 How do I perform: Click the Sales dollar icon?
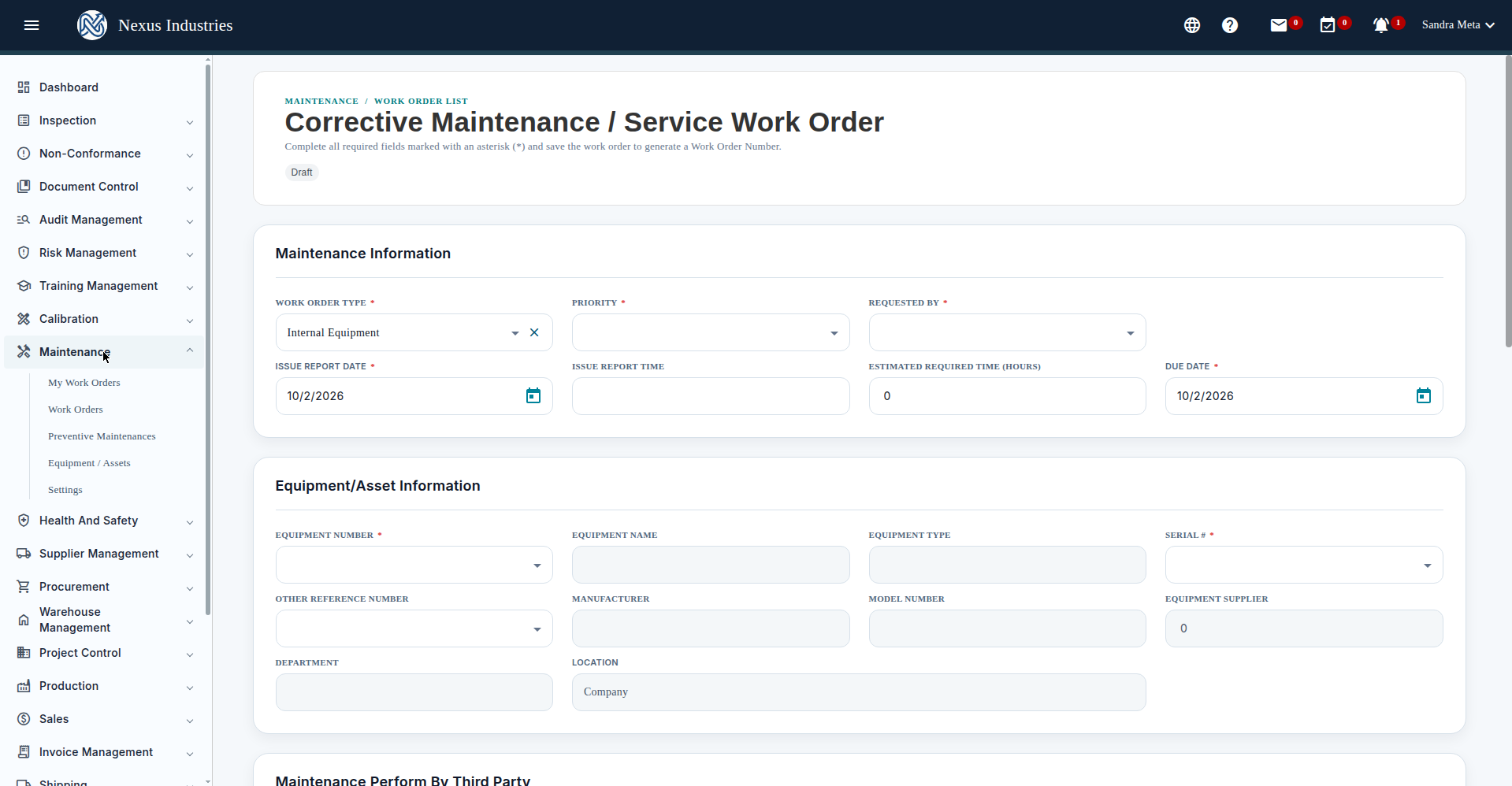tap(24, 719)
